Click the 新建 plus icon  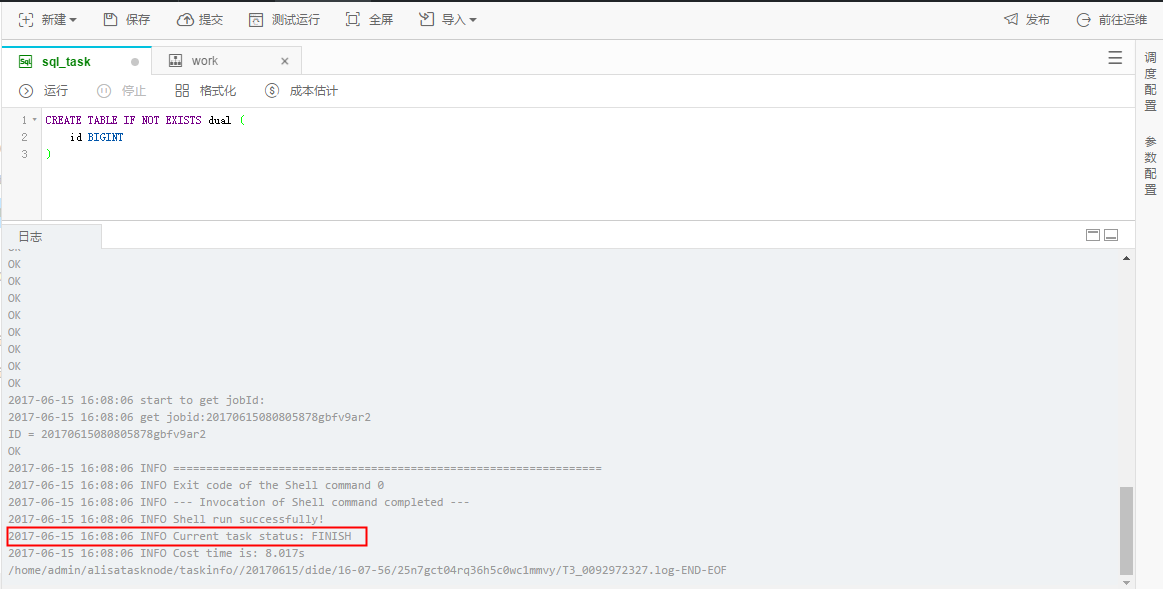click(25, 20)
